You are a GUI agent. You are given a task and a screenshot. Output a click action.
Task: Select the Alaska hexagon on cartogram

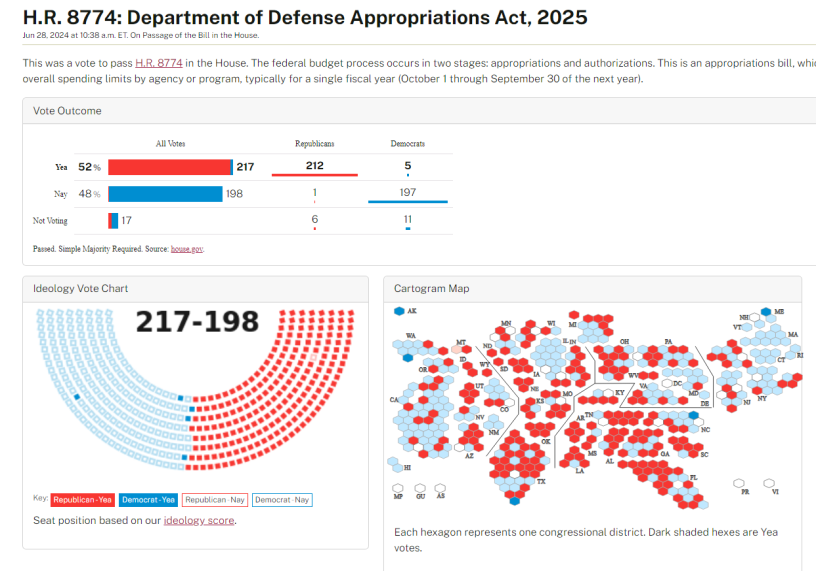tap(399, 311)
